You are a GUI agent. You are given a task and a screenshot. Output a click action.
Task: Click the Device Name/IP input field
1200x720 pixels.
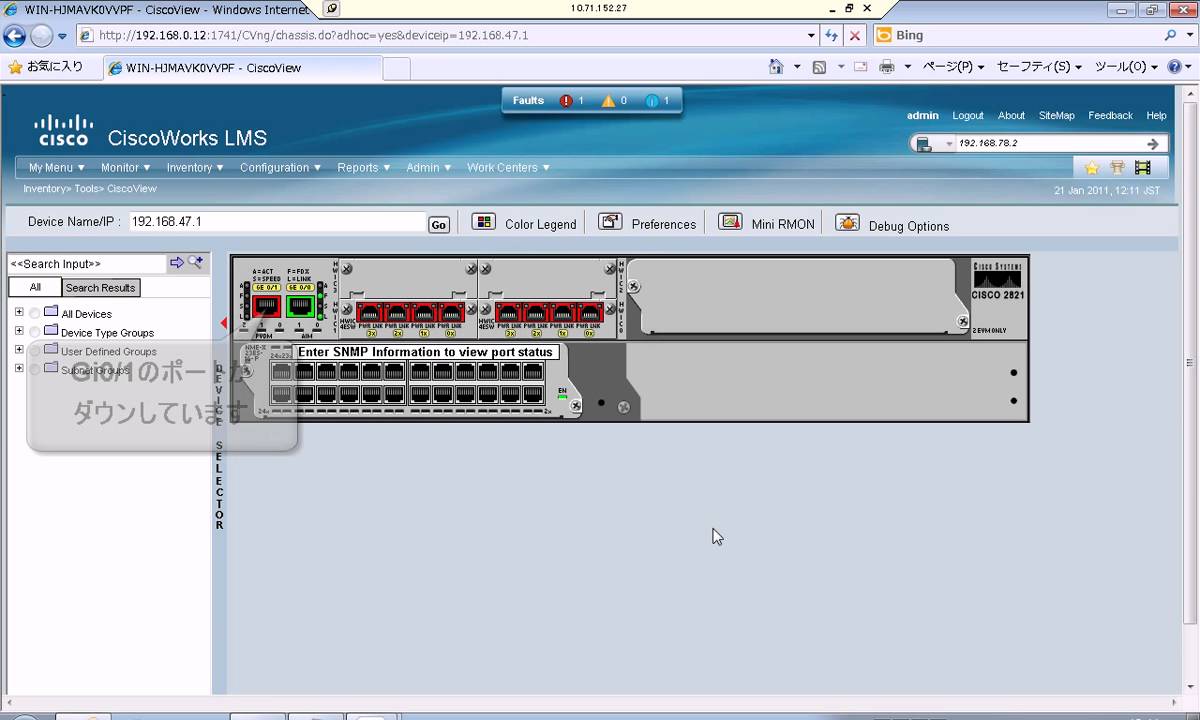coord(277,222)
